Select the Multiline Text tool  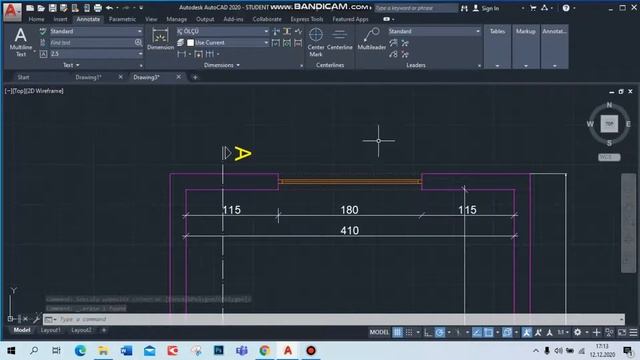click(x=20, y=42)
